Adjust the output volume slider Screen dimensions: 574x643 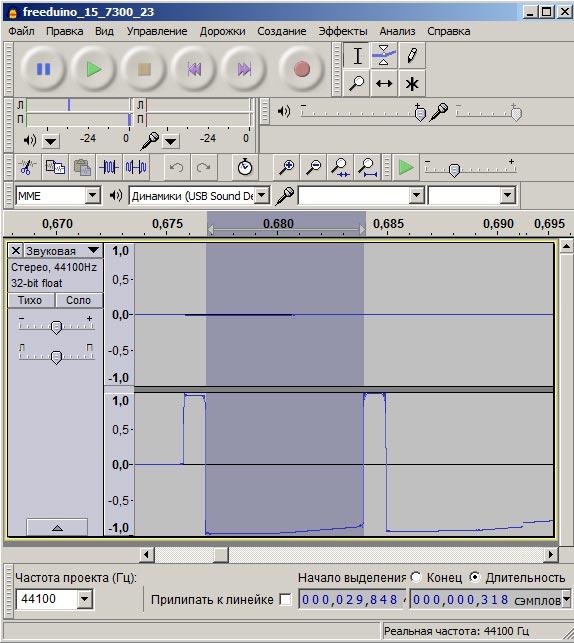pos(420,113)
